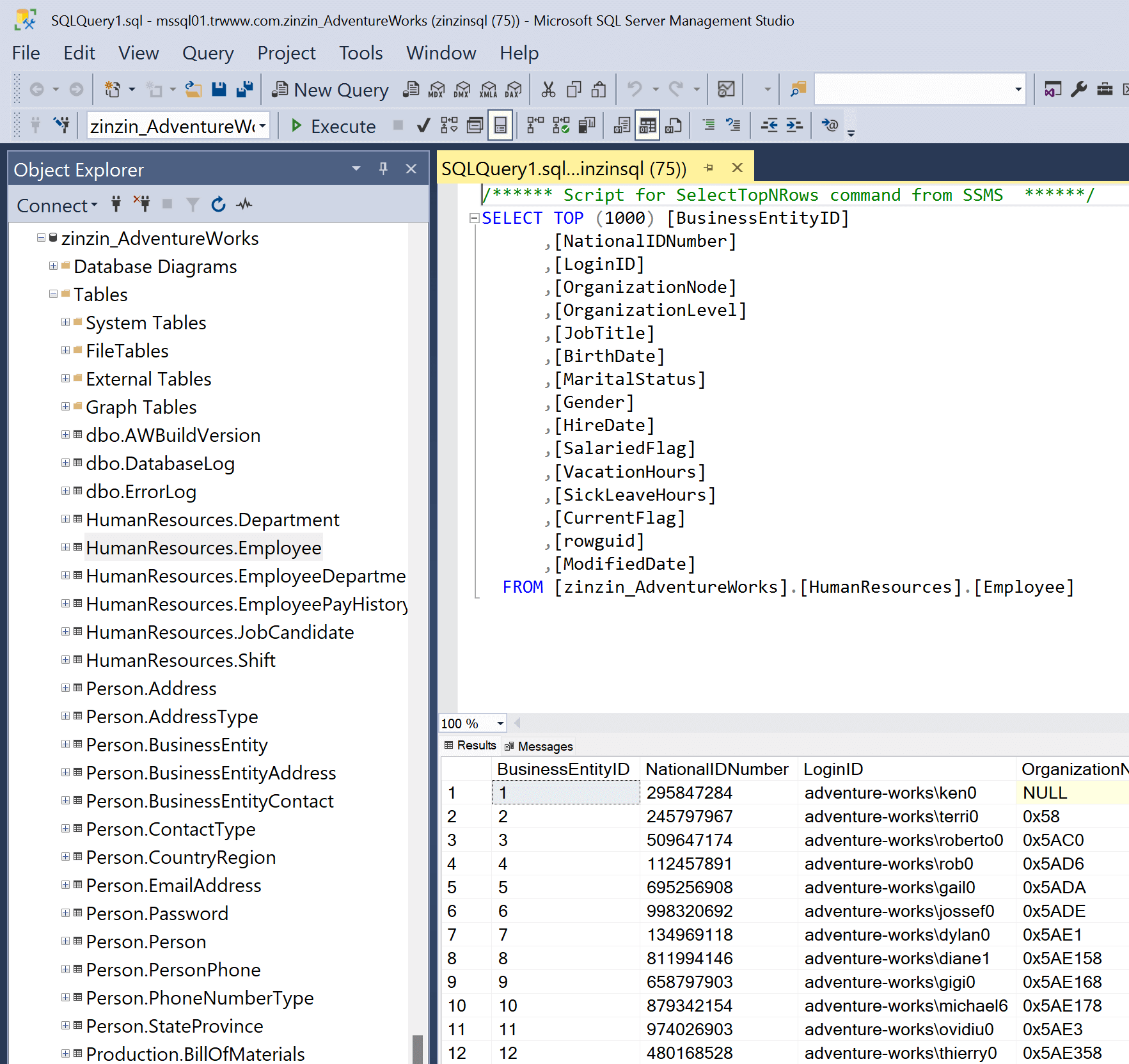This screenshot has height=1064, width=1129.
Task: Decrease the indent of selected lines
Action: (769, 125)
